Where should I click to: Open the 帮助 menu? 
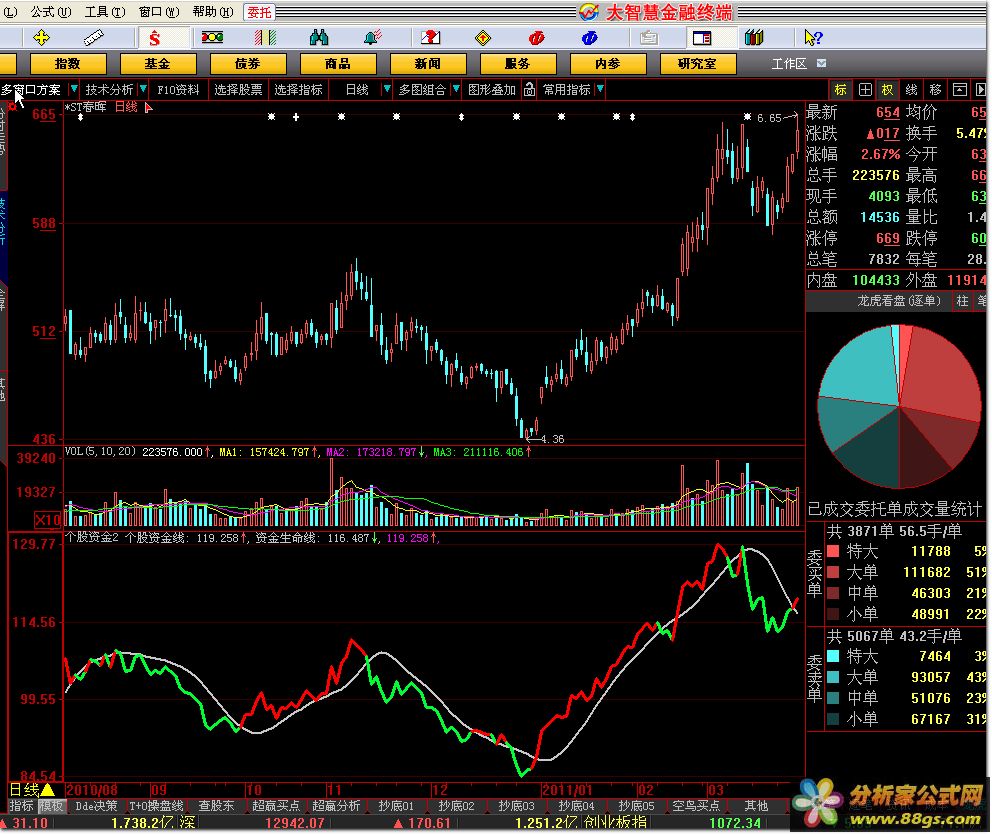tap(213, 12)
